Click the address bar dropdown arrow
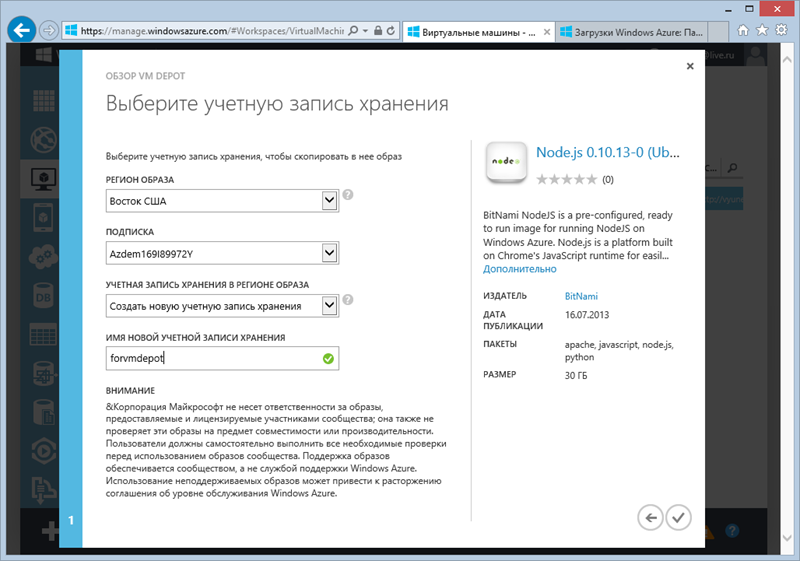 coord(365,31)
